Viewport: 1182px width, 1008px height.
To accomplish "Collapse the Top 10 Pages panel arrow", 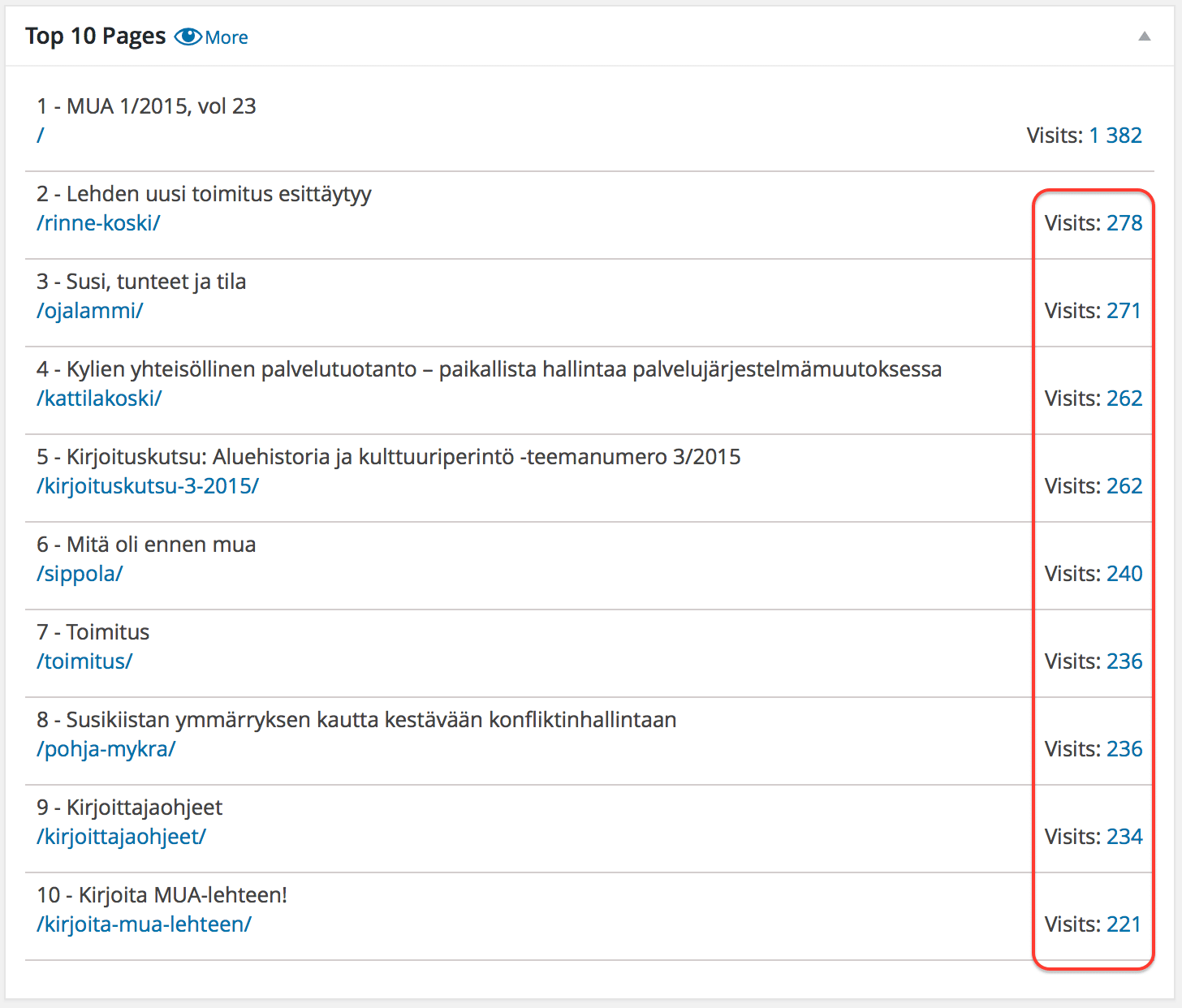I will 1145,36.
